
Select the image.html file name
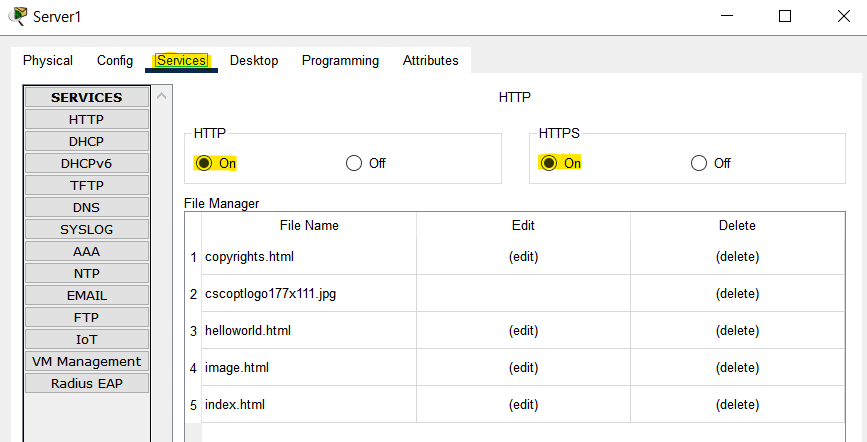pyautogui.click(x=237, y=368)
